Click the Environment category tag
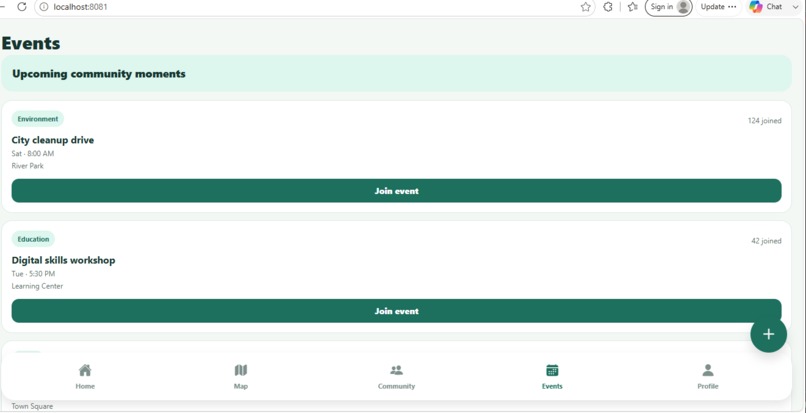 coord(38,119)
